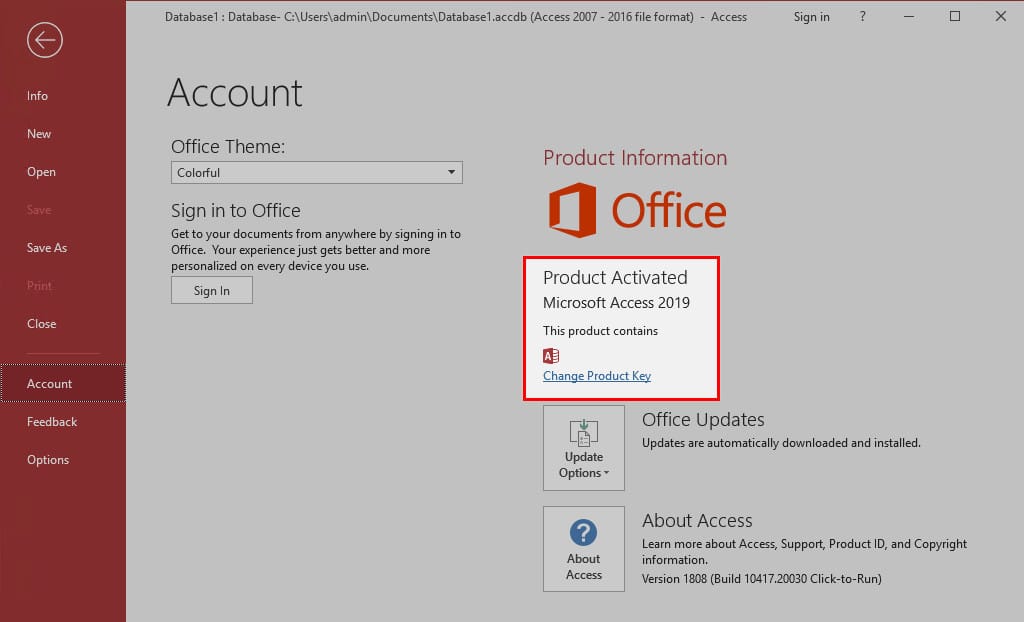Click the Office logo in Product Information

637,210
